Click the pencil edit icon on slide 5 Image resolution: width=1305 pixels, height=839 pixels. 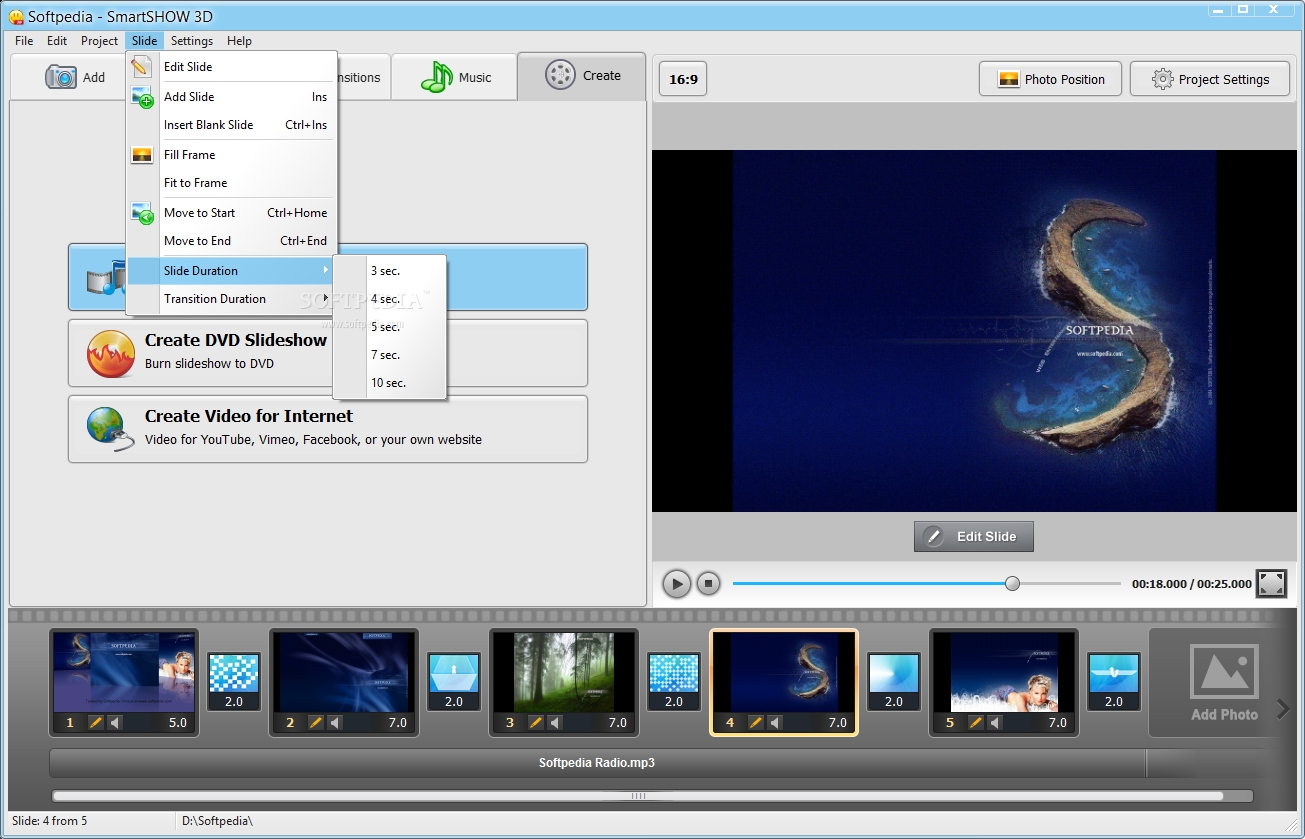click(x=976, y=722)
